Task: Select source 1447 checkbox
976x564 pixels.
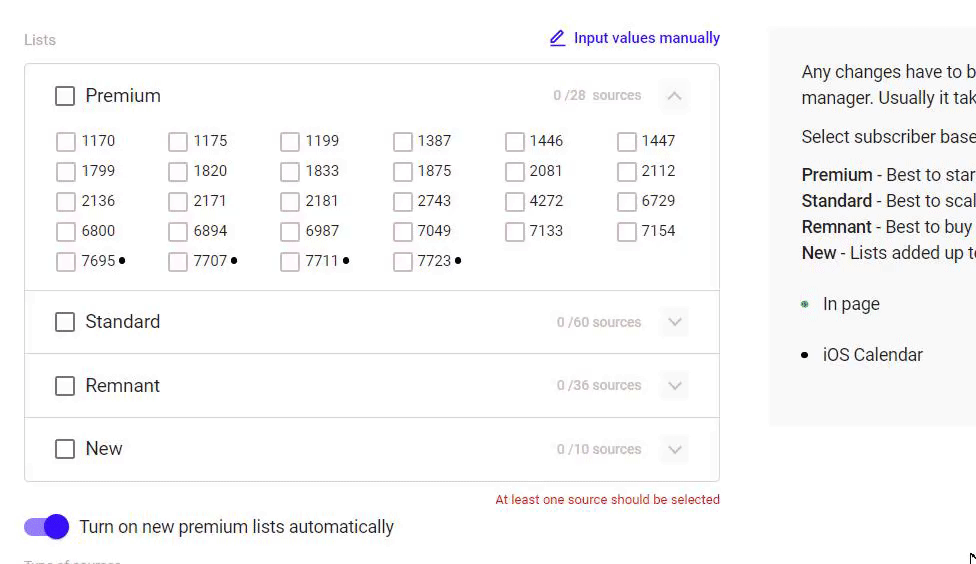Action: (x=627, y=141)
